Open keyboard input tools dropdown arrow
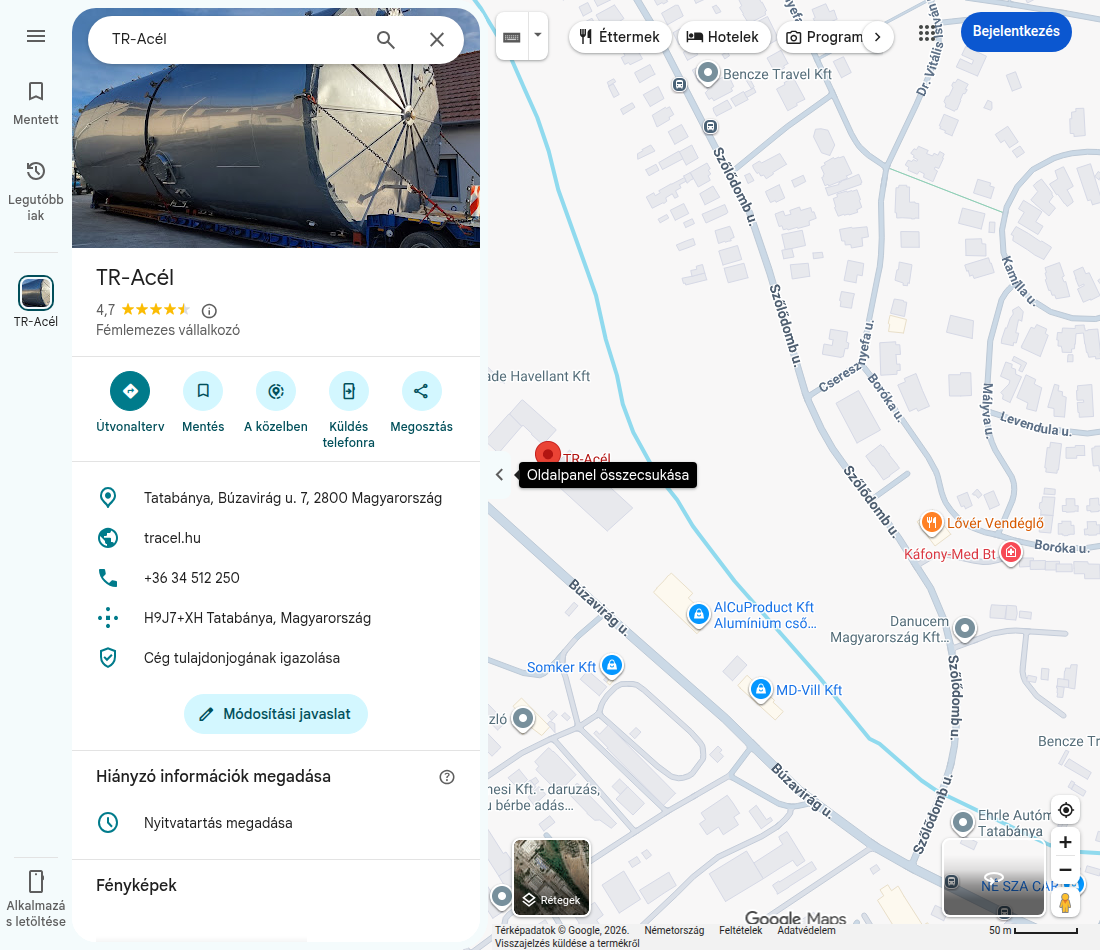The image size is (1100, 950). (538, 34)
